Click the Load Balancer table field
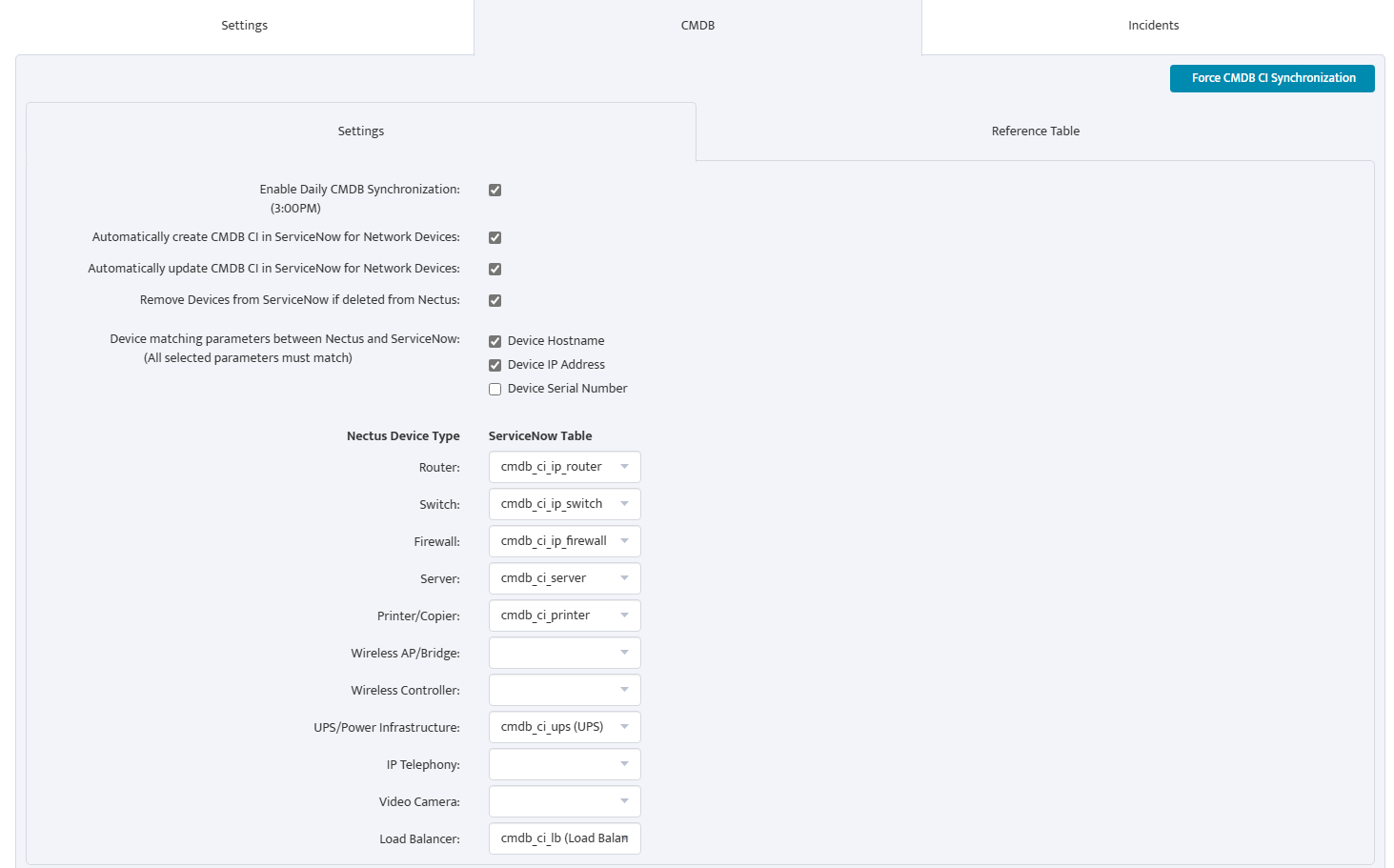Image resolution: width=1394 pixels, height=868 pixels. [564, 838]
